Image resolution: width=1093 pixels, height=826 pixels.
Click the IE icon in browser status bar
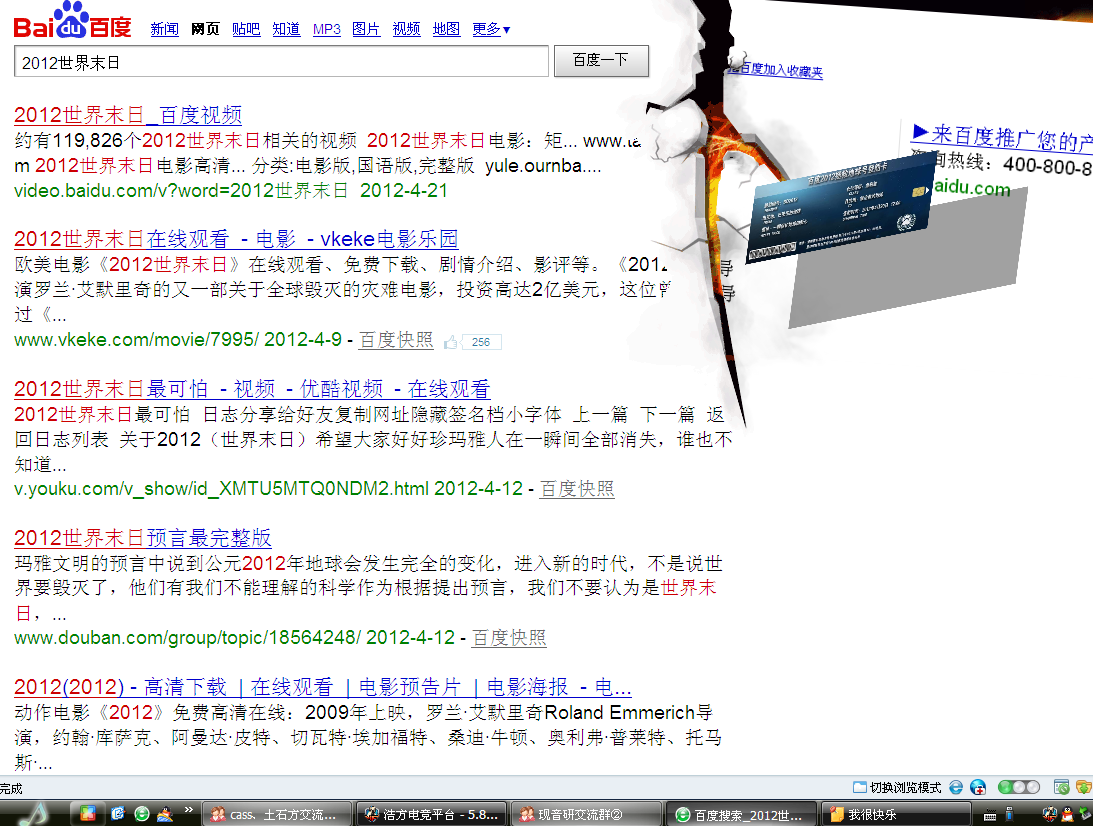(x=956, y=788)
